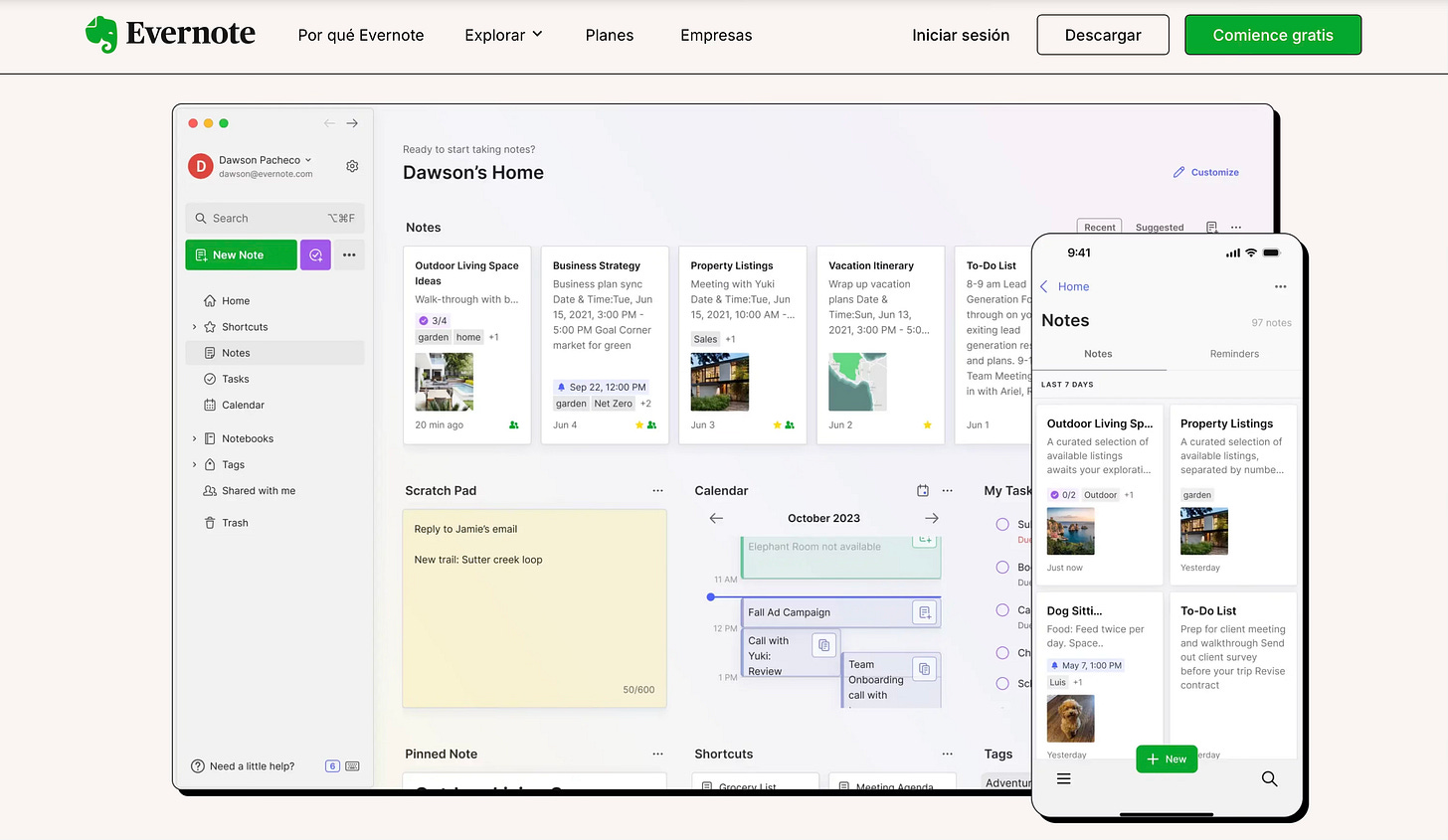Click note icon on Fall Ad Campaign event
The height and width of the screenshot is (840, 1448).
925,612
